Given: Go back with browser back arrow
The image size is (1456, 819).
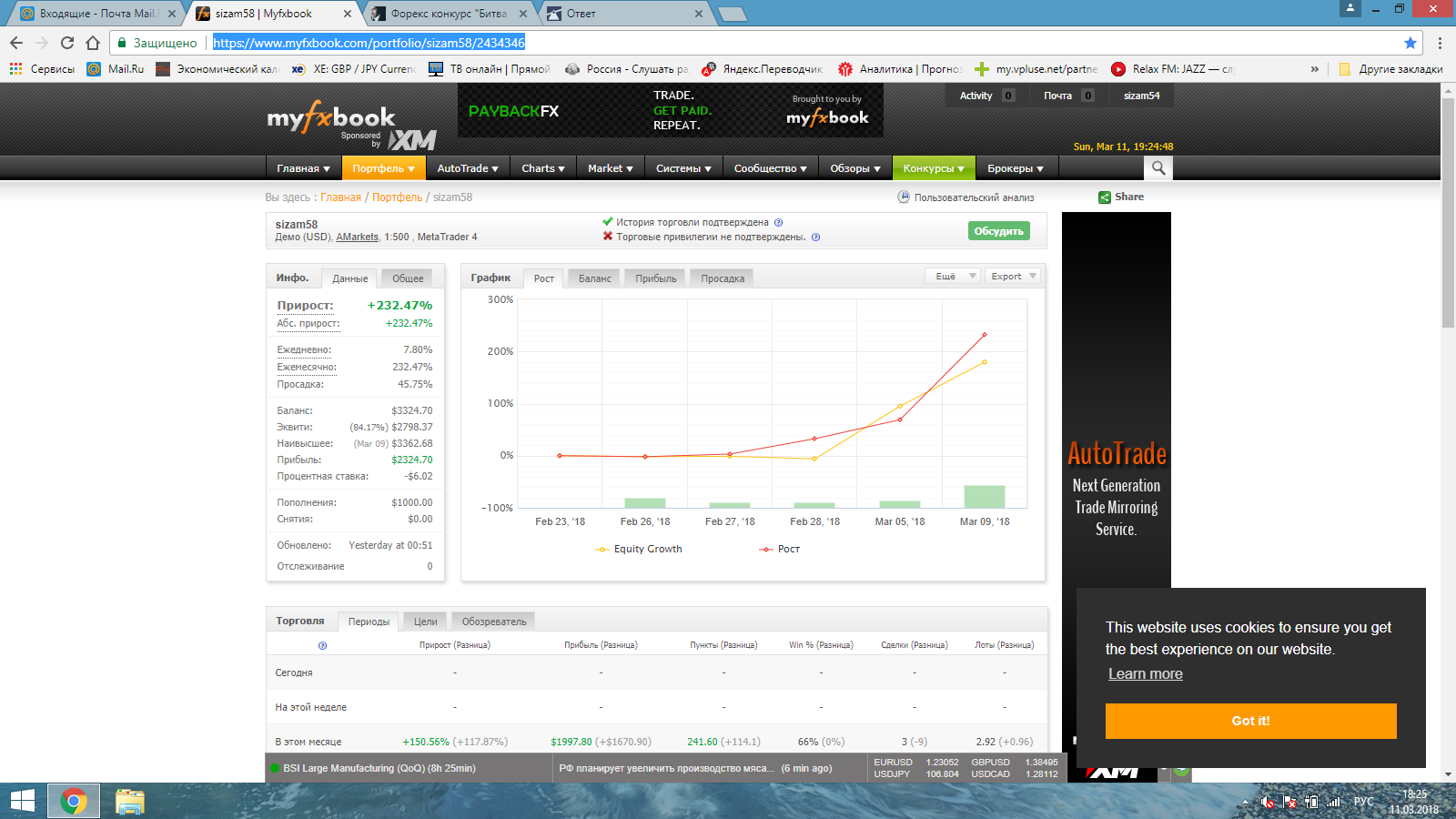Looking at the screenshot, I should pos(15,43).
